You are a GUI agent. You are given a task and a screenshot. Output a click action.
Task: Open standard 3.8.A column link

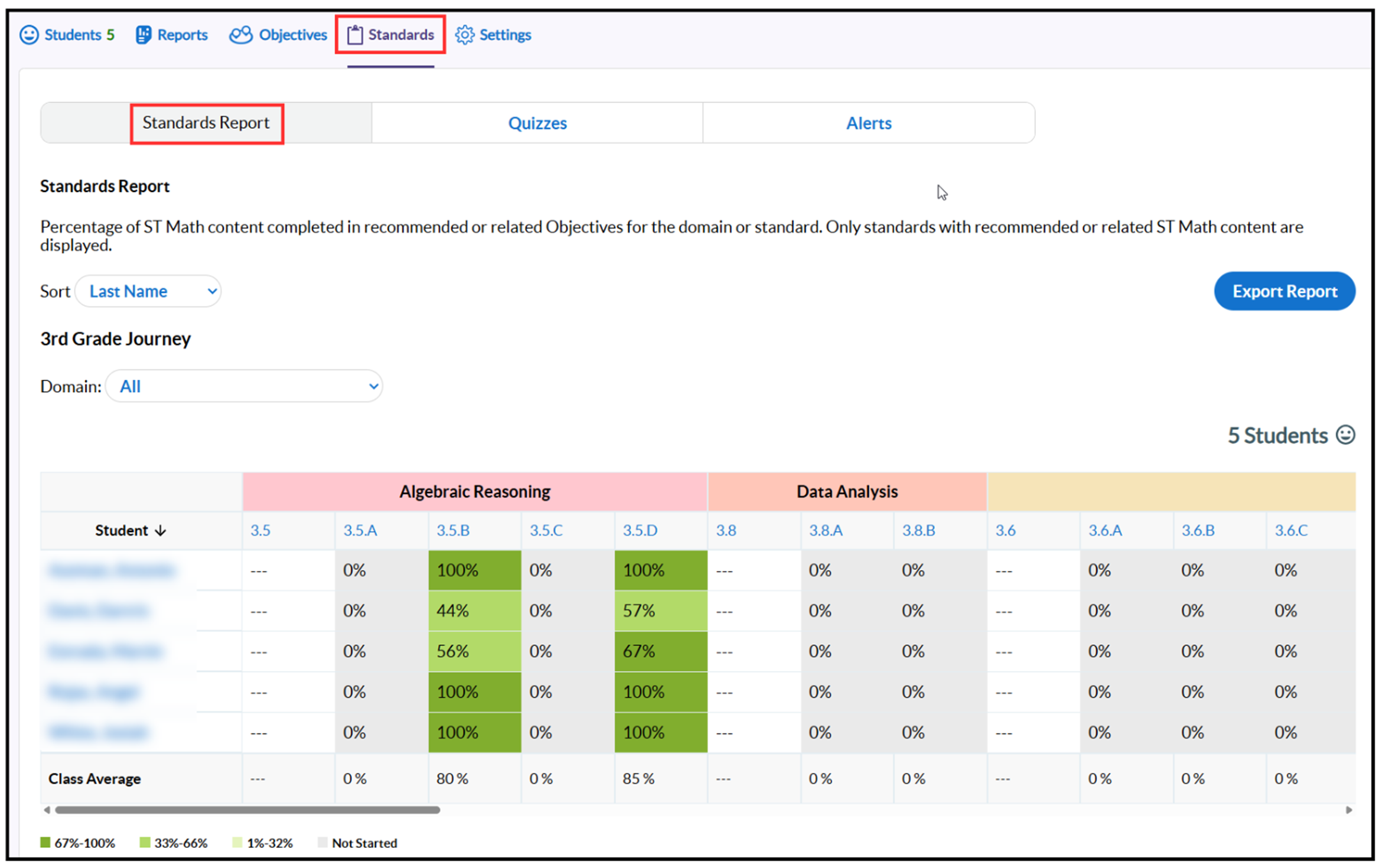(825, 530)
